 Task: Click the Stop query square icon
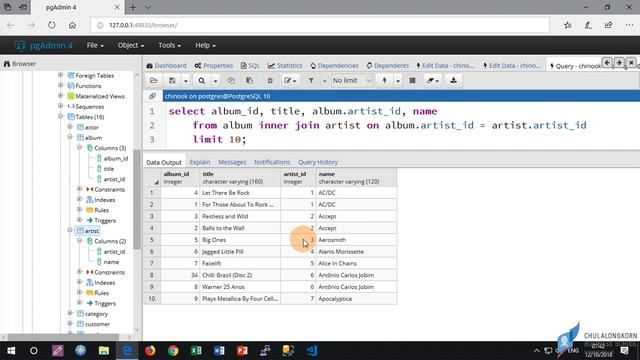click(x=412, y=81)
